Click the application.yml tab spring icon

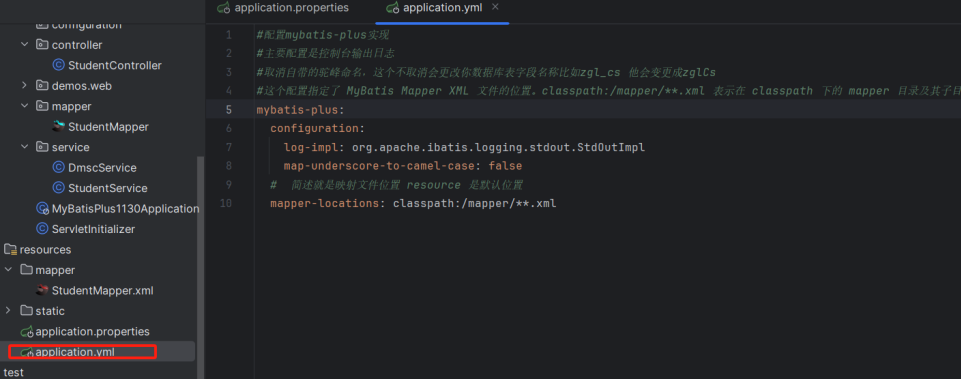[x=392, y=9]
